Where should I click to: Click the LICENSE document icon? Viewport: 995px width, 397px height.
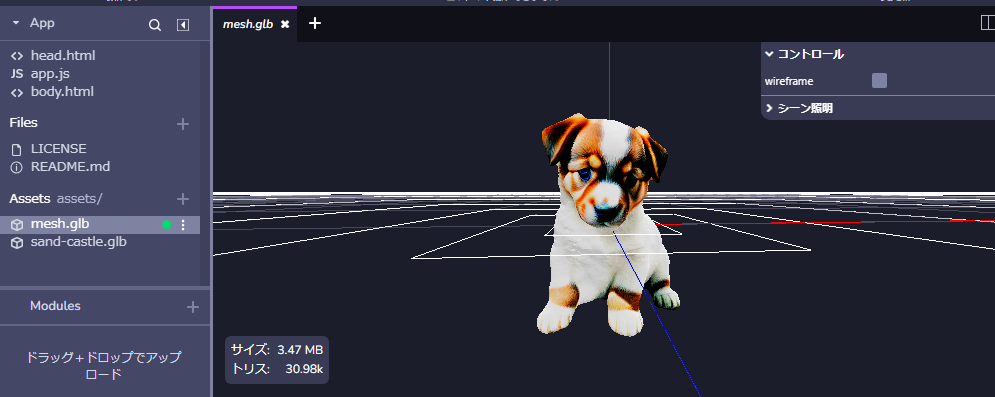(x=17, y=150)
